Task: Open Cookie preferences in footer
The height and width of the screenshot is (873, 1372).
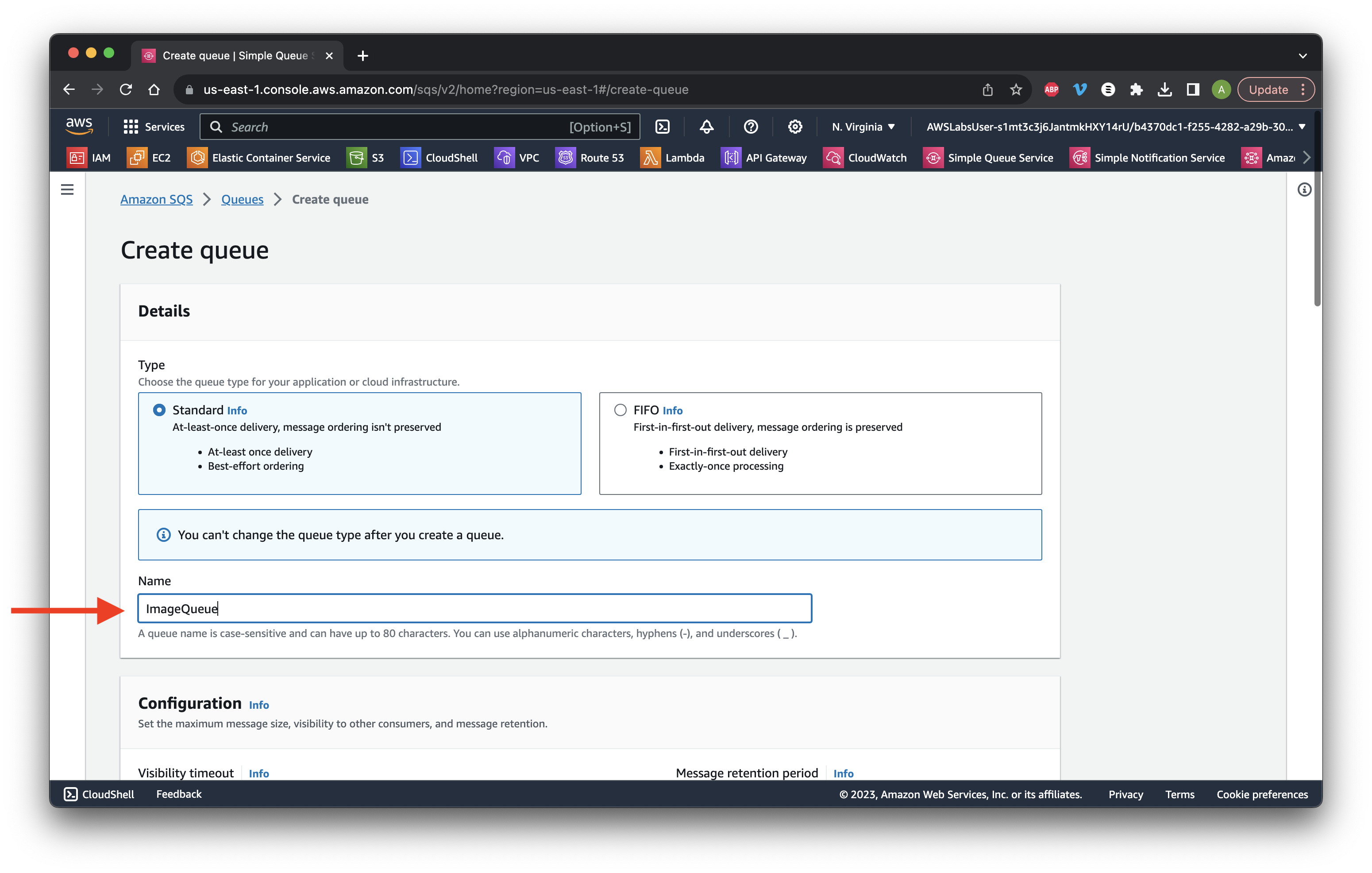Action: pyautogui.click(x=1262, y=794)
